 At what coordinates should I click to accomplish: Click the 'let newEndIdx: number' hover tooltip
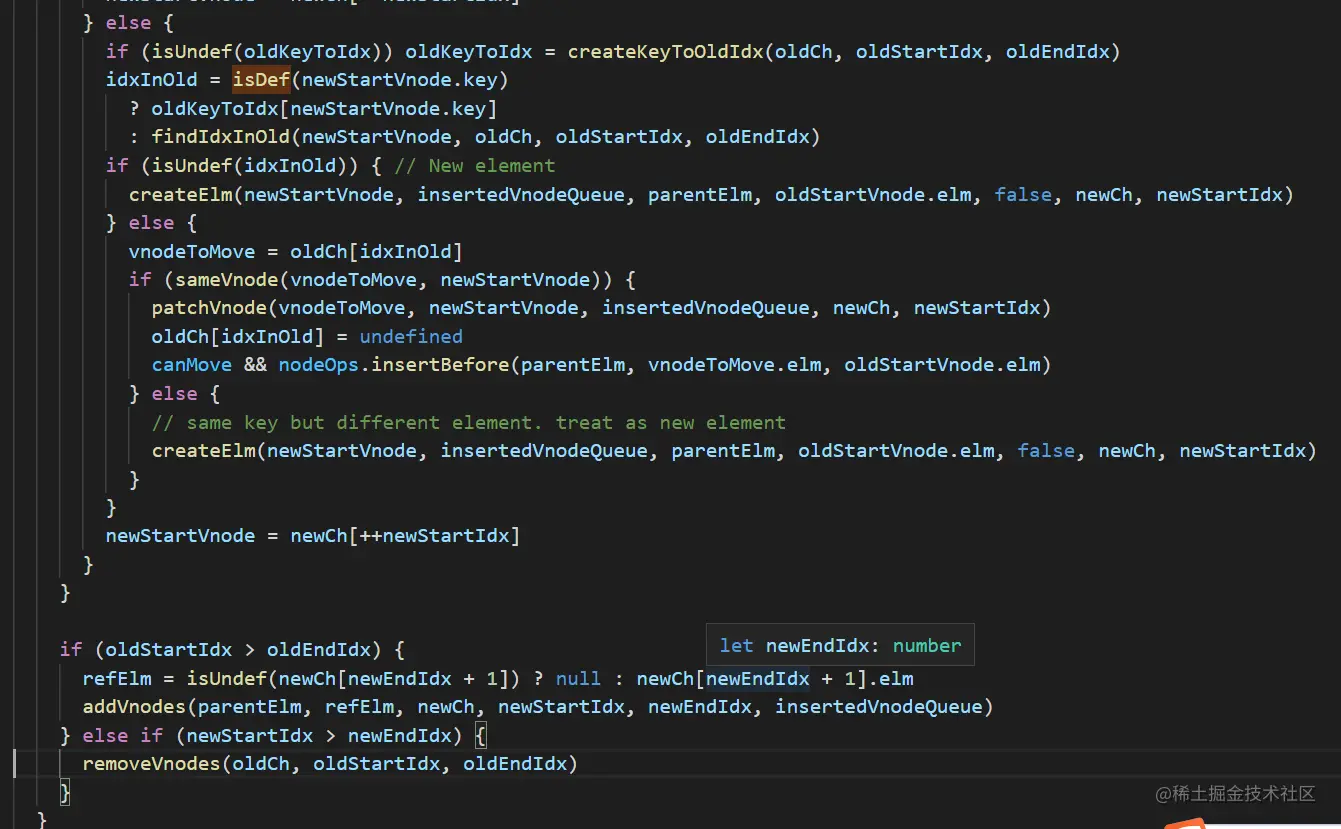pos(840,645)
